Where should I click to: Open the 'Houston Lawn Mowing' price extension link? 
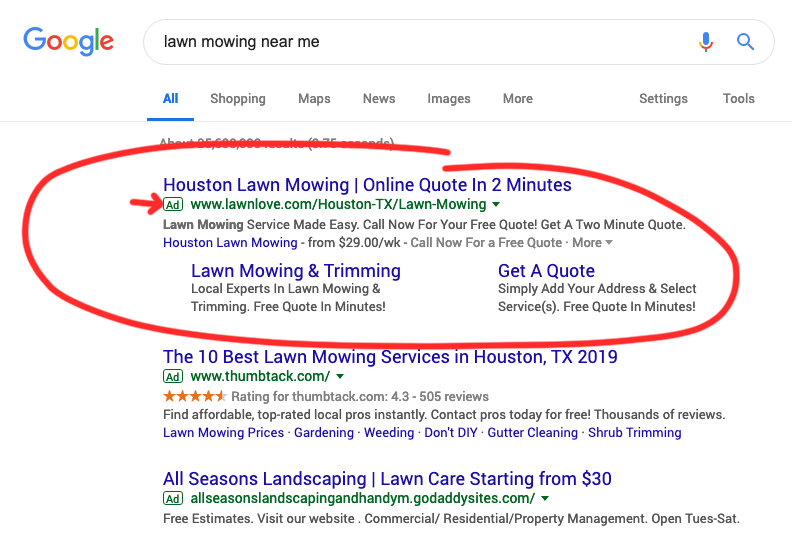point(230,243)
